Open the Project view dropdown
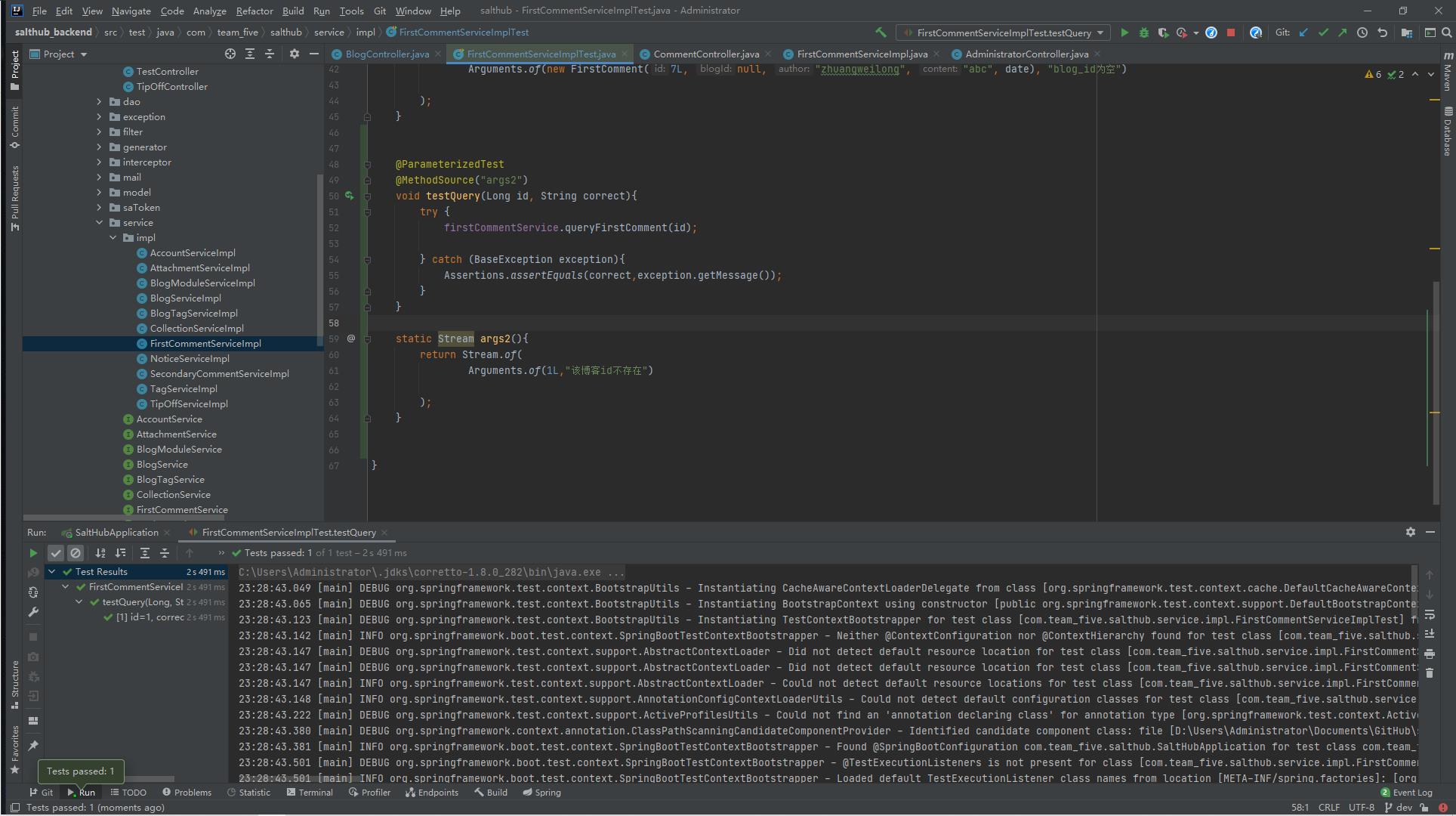The height and width of the screenshot is (816, 1456). (59, 54)
